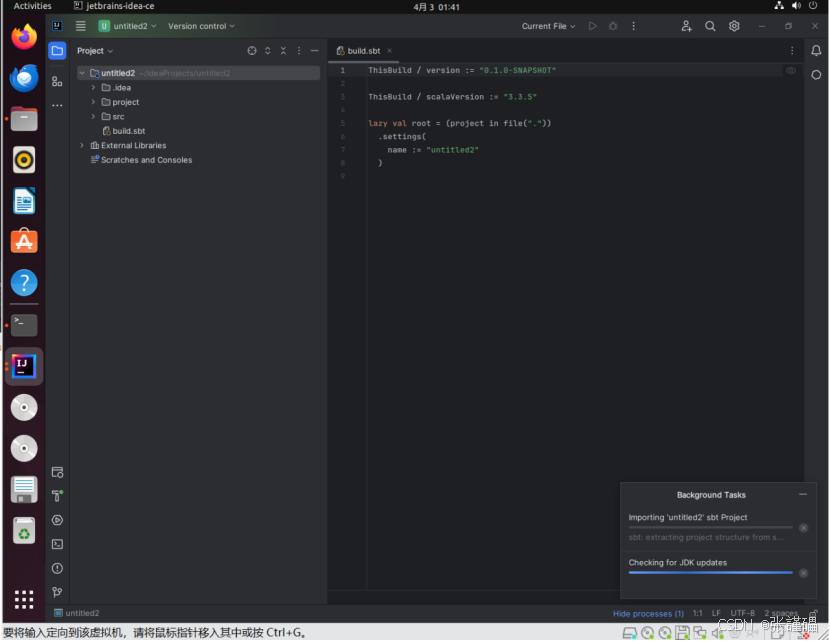Select Scratches and Consoles entry

coord(146,159)
